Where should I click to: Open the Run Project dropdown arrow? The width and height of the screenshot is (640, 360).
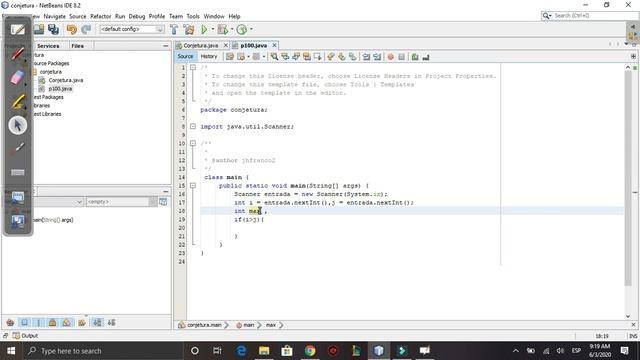pyautogui.click(x=212, y=29)
